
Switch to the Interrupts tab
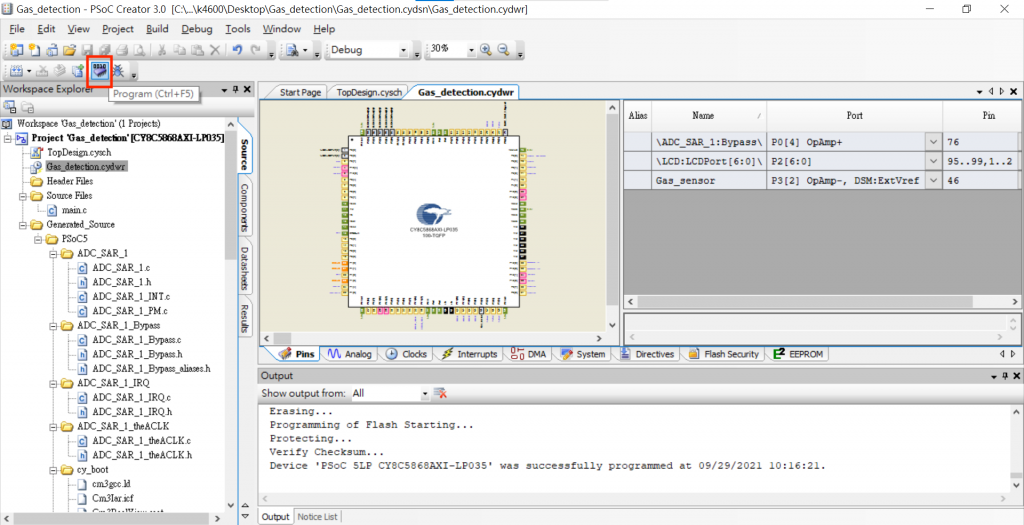pyautogui.click(x=469, y=354)
